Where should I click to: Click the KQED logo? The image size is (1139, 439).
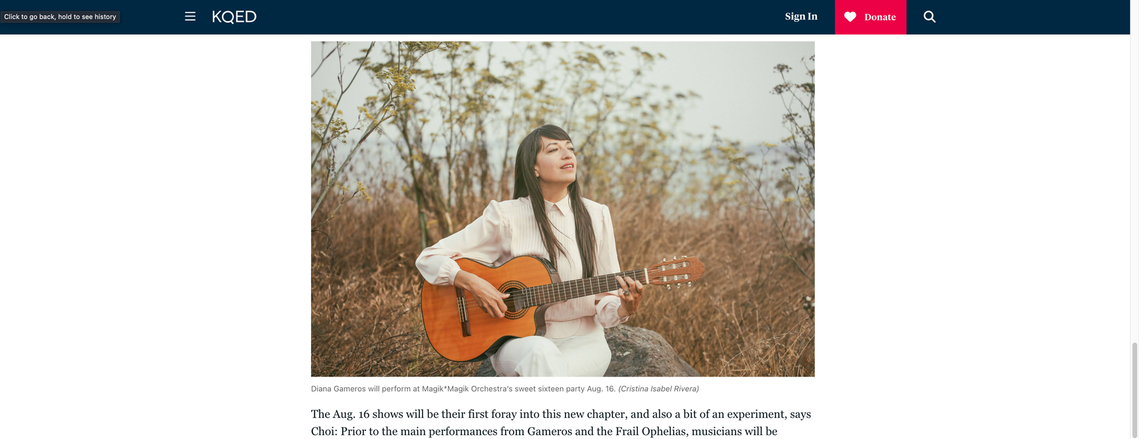(234, 17)
